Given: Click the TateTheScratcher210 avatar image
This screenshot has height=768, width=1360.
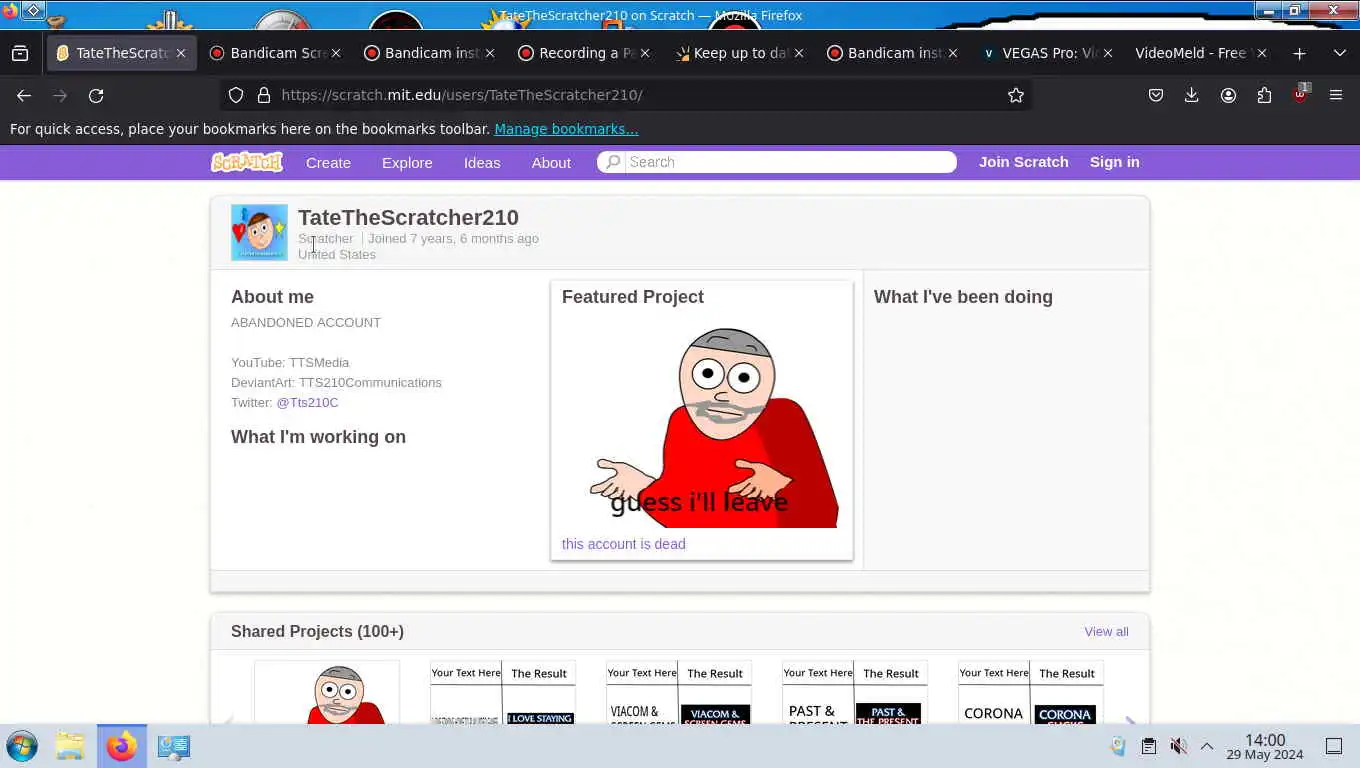Looking at the screenshot, I should pyautogui.click(x=259, y=233).
